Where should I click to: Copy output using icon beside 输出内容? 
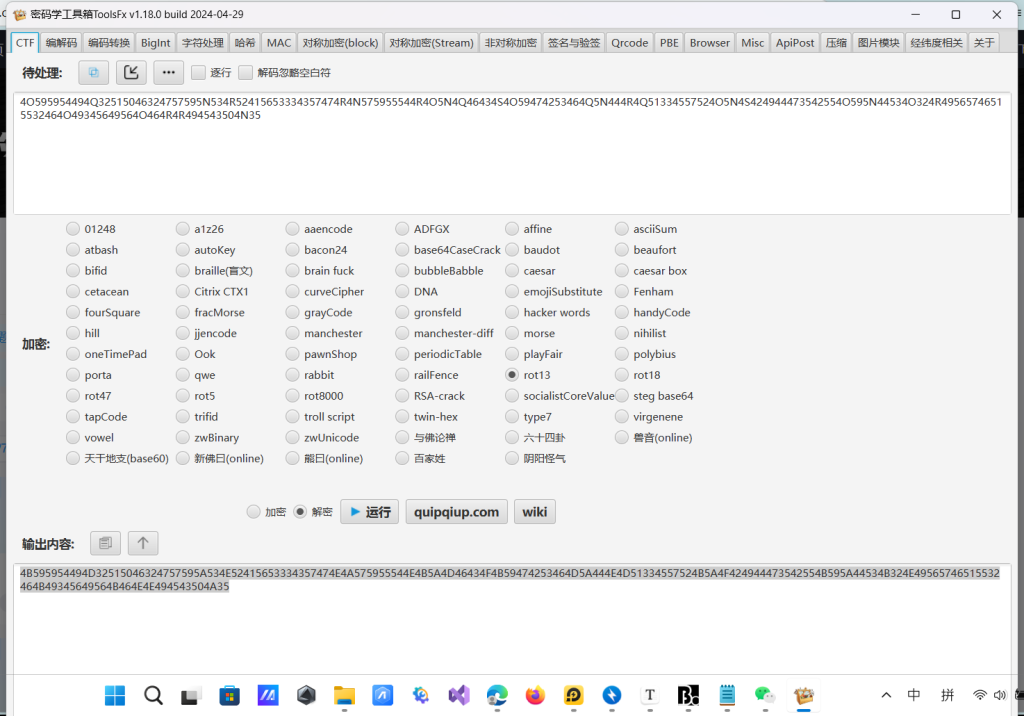[105, 543]
